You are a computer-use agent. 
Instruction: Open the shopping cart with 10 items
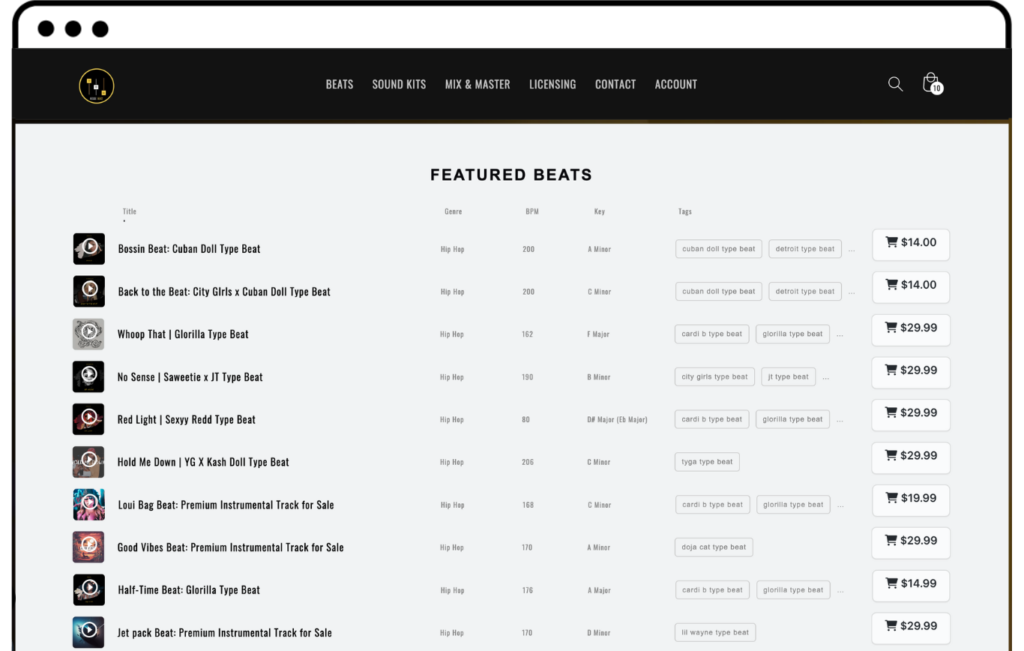tap(932, 84)
